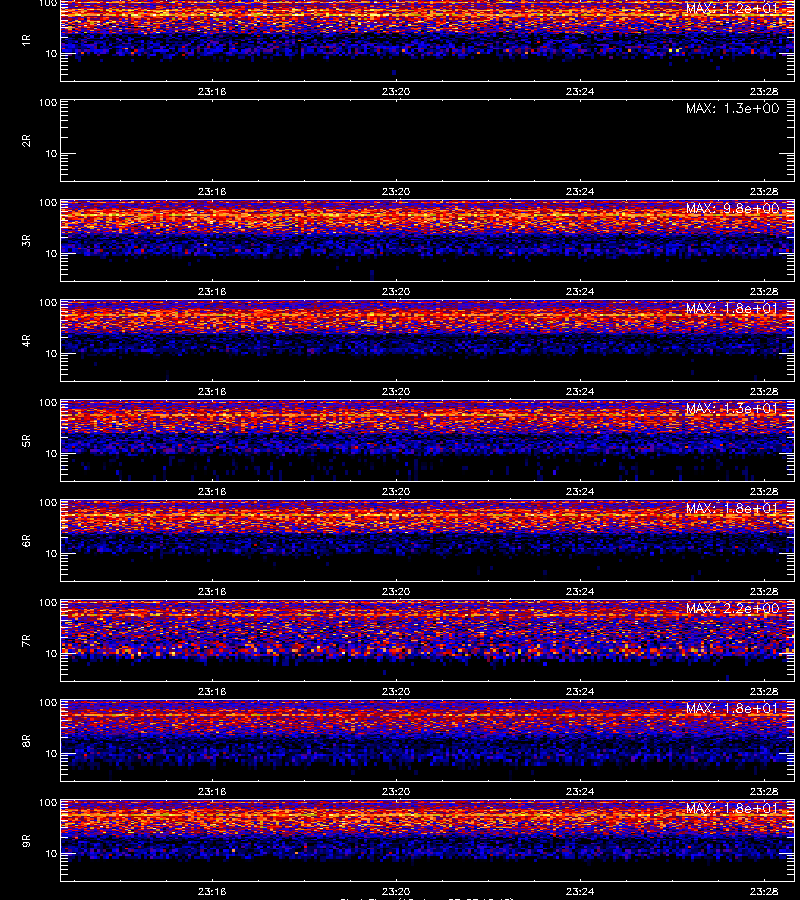Click the 23:28 tick label under the 6R panel
Screen dimensions: 800x900
[764, 591]
